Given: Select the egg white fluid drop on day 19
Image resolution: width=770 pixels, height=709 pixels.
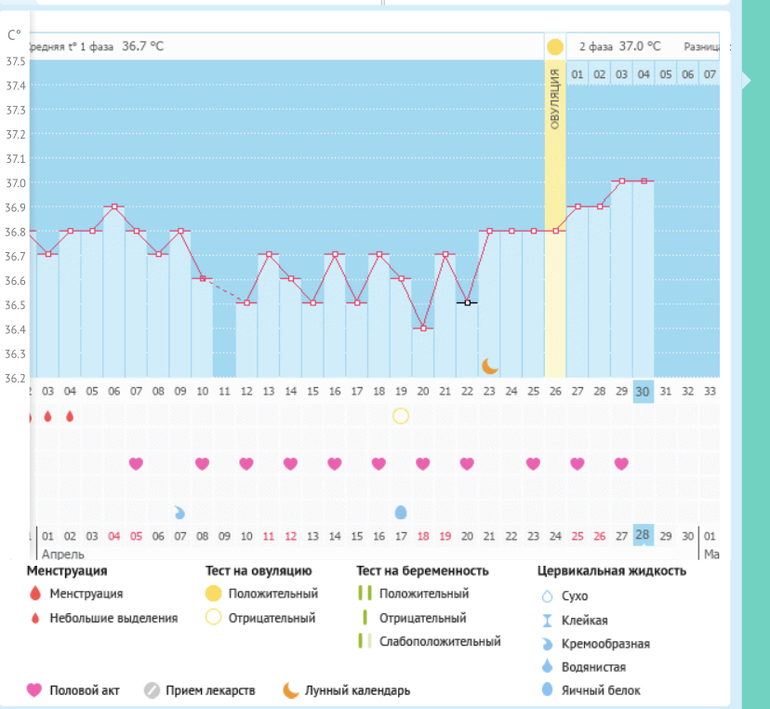Looking at the screenshot, I should click(x=401, y=512).
